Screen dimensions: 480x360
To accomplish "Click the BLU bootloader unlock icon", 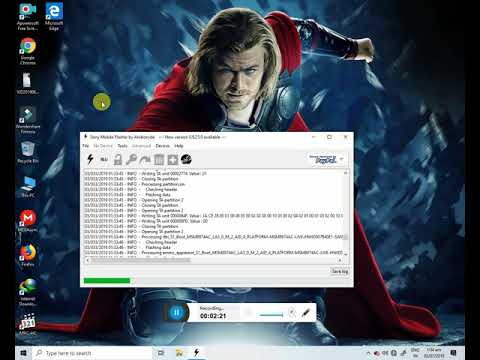I will (x=104, y=160).
